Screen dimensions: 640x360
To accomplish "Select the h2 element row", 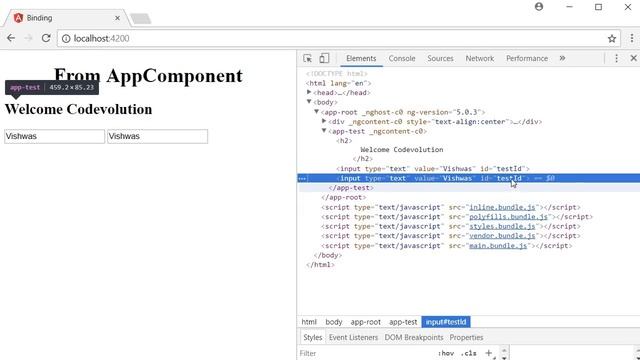I will coord(344,140).
